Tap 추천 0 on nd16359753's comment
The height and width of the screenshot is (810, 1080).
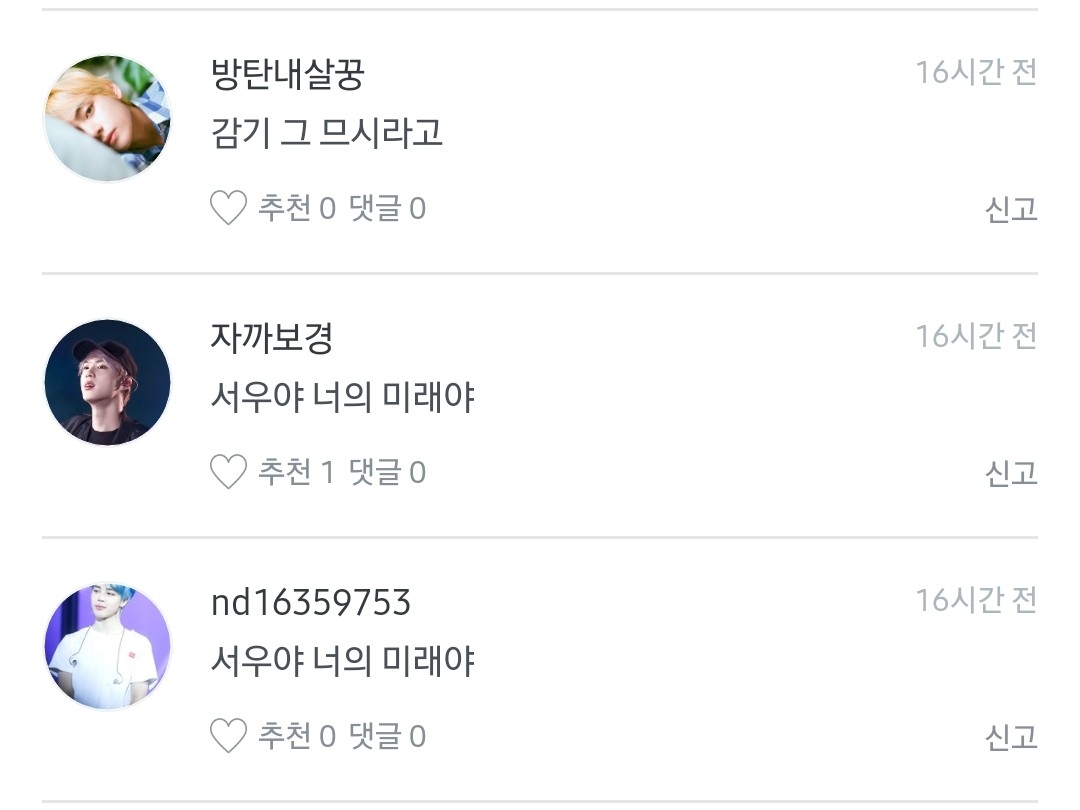click(297, 736)
